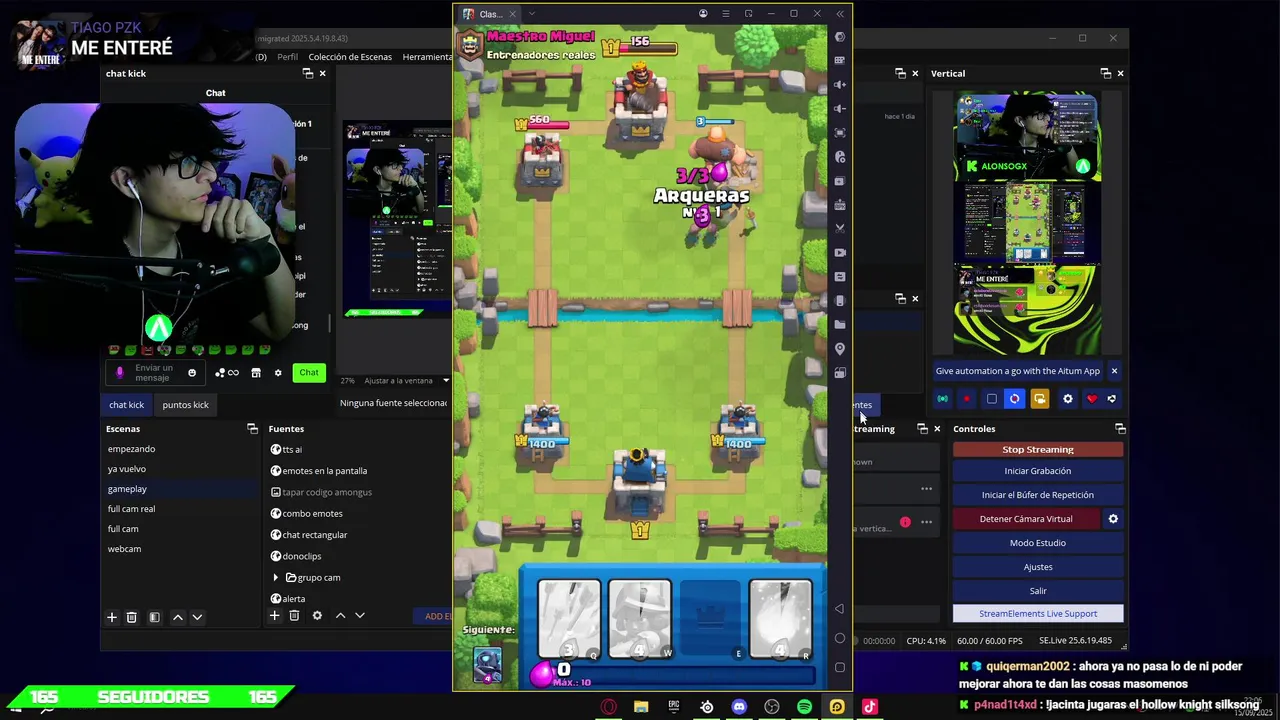Screen dimensions: 1280x720
Task: Click the green Chat send button
Action: point(309,373)
